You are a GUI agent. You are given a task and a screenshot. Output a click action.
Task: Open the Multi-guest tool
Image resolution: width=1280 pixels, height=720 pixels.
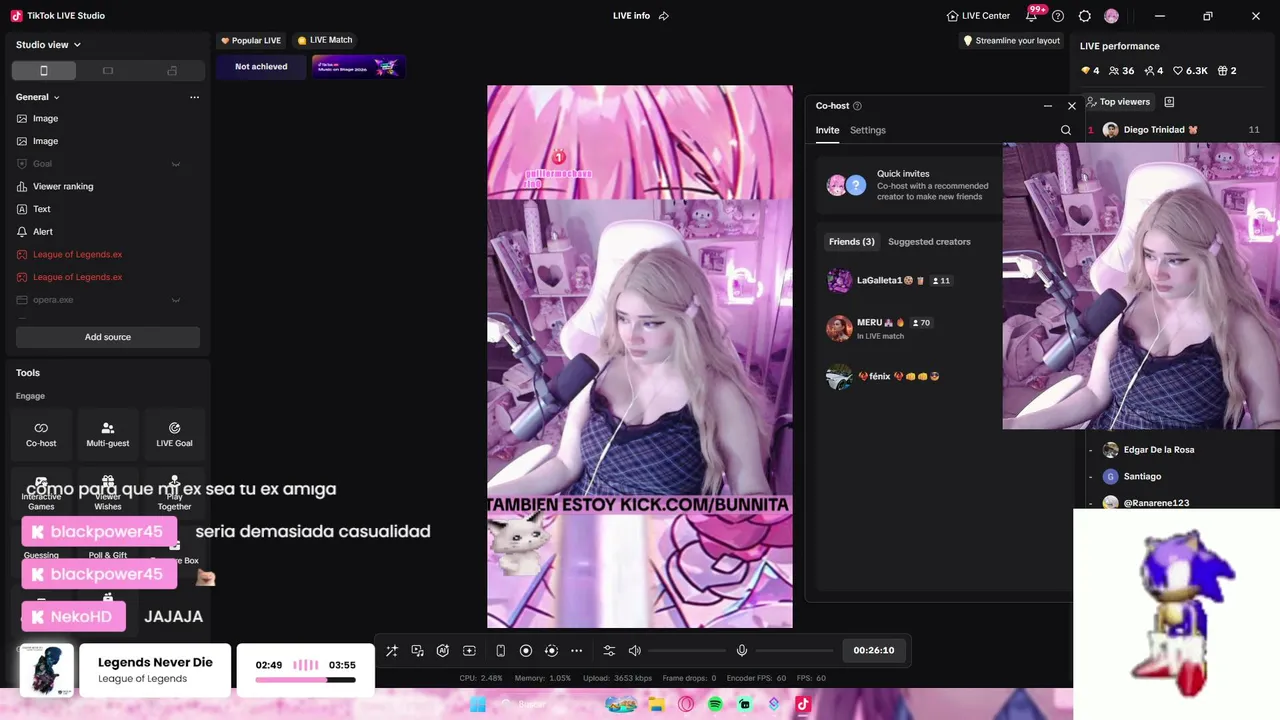(x=108, y=434)
